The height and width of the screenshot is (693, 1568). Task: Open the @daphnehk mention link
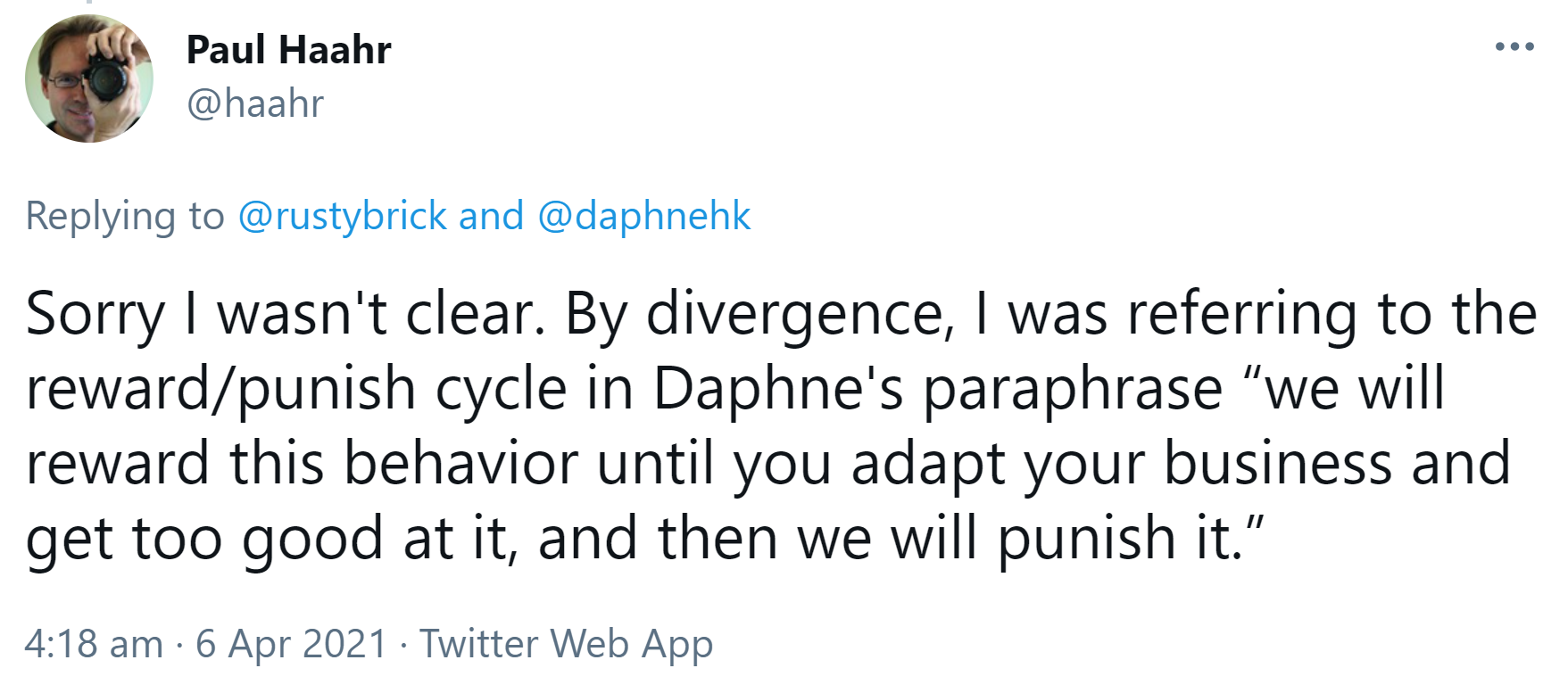[643, 216]
